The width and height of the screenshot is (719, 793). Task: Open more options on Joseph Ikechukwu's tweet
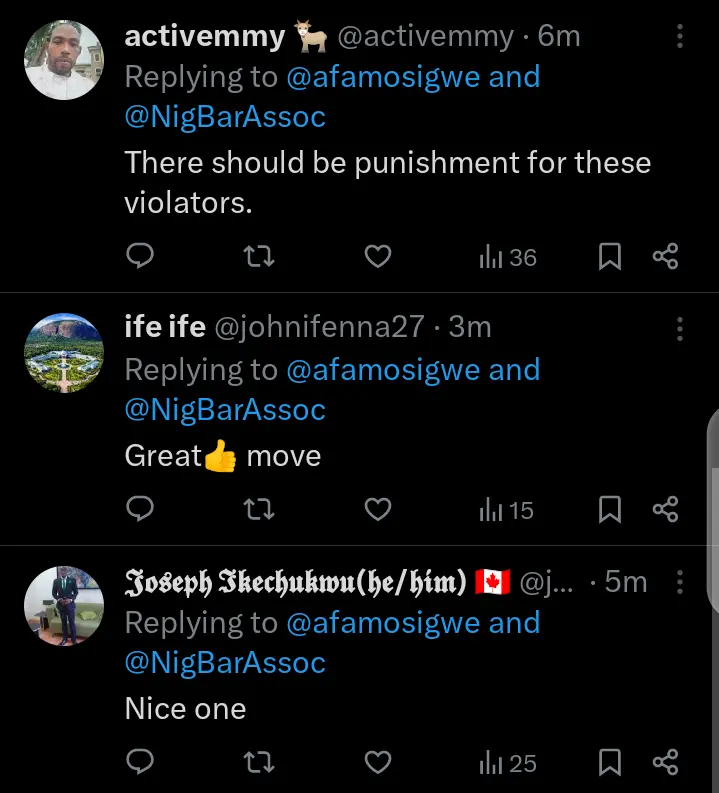[x=680, y=581]
